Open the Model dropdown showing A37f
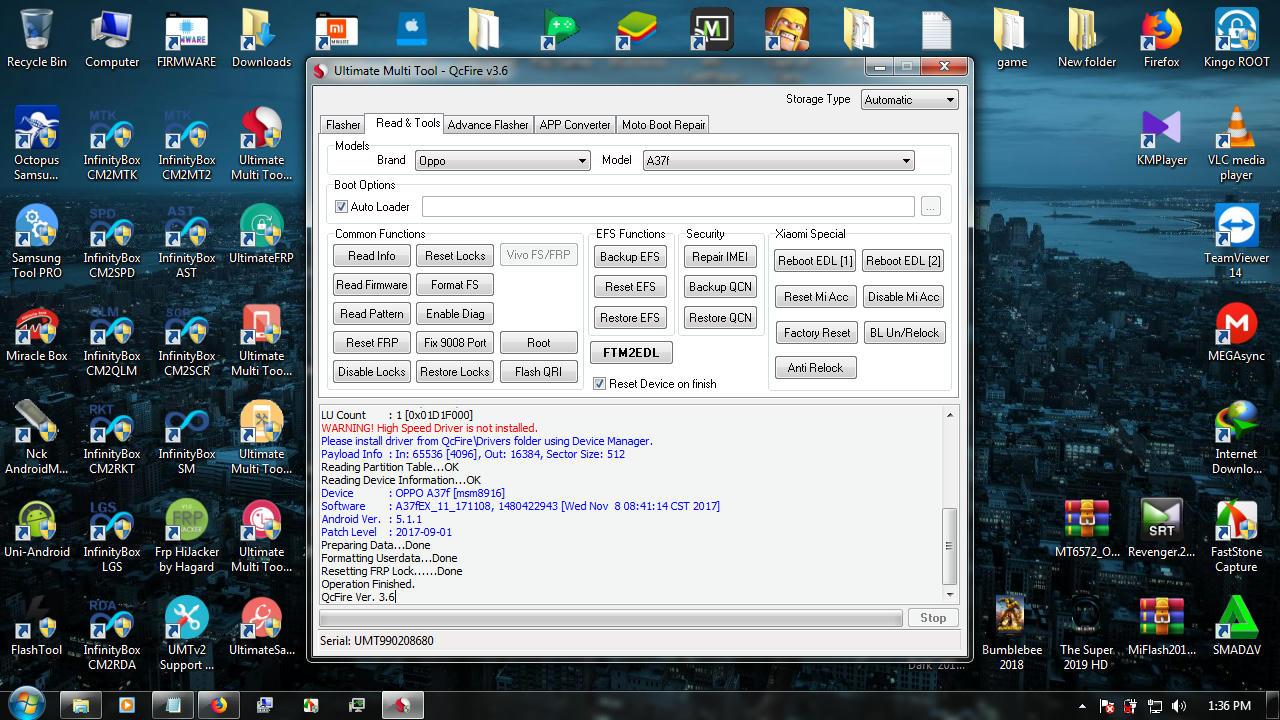1280x720 pixels. [778, 160]
